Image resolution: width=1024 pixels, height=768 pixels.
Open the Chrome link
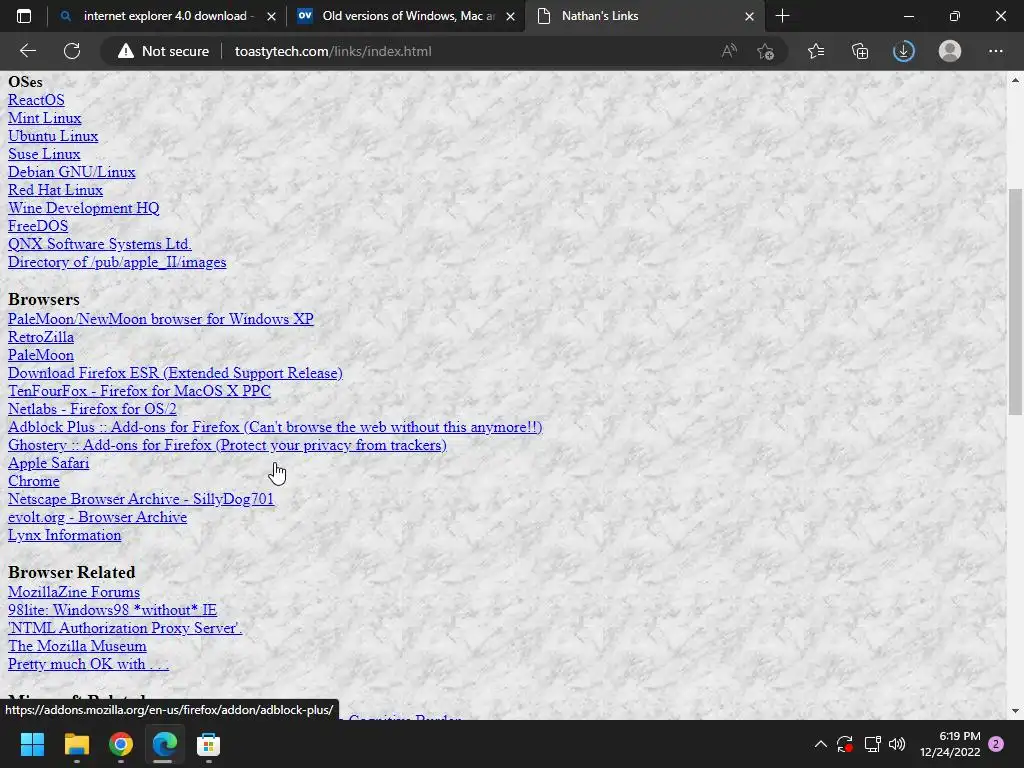click(x=33, y=481)
